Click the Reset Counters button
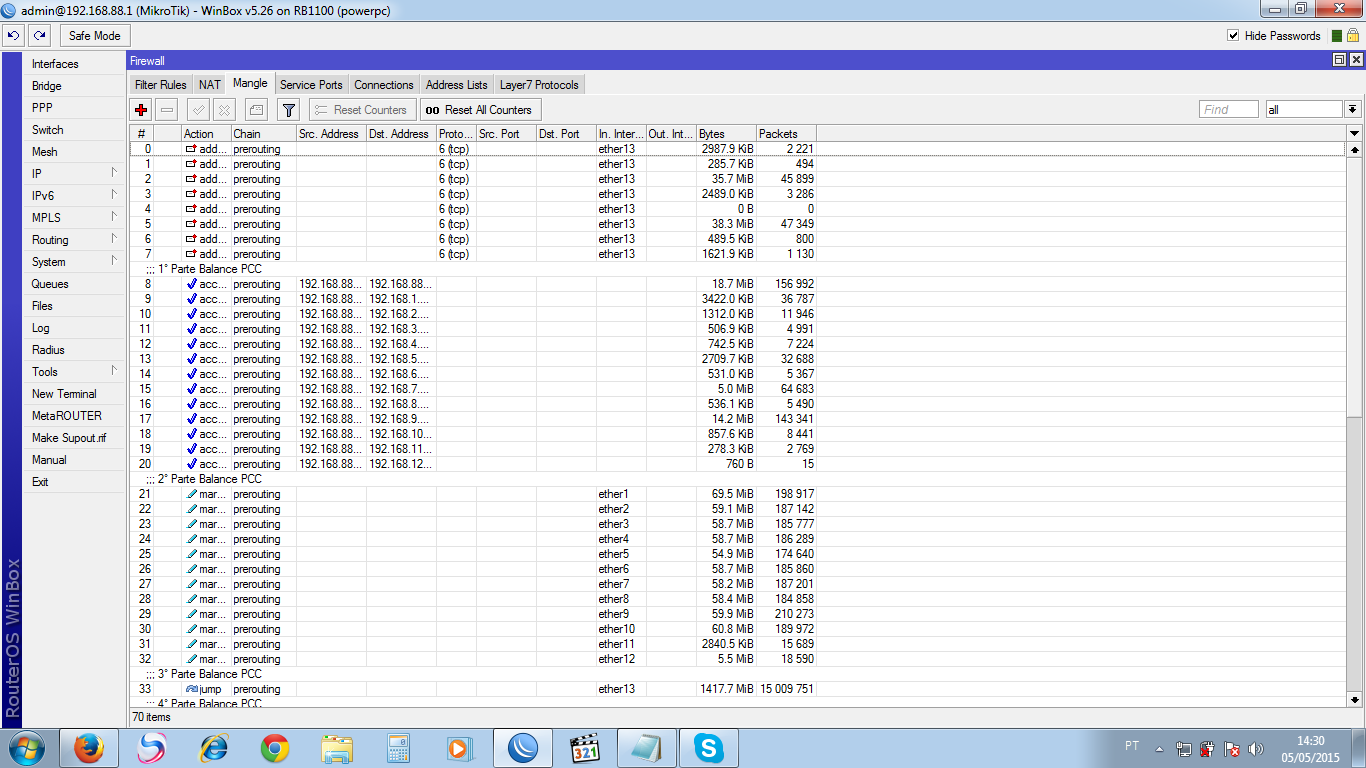The width and height of the screenshot is (1366, 768). 362,110
